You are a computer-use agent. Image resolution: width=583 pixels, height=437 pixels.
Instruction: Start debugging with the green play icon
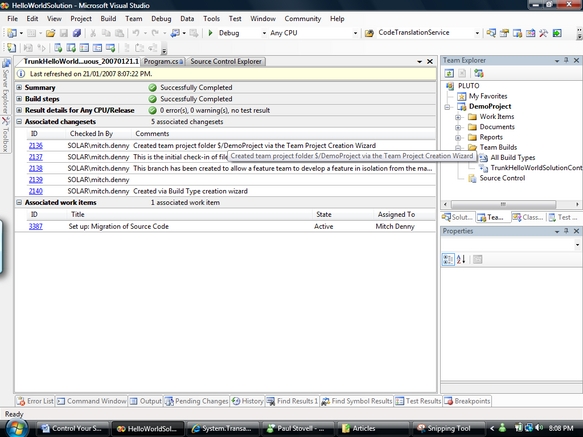[210, 33]
